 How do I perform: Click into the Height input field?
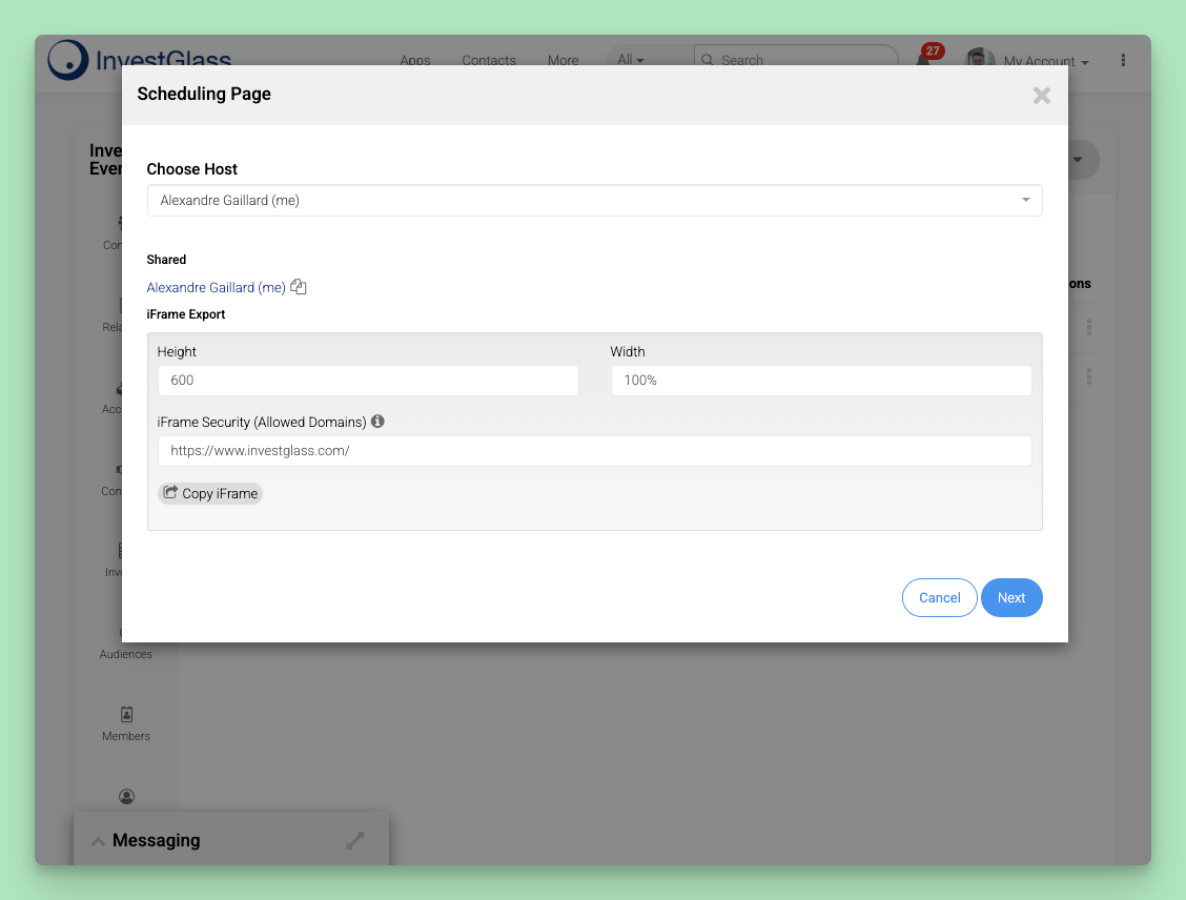click(368, 380)
